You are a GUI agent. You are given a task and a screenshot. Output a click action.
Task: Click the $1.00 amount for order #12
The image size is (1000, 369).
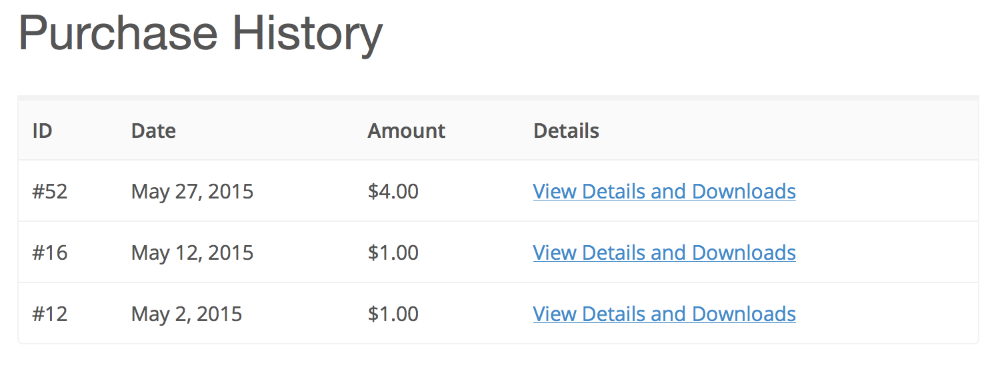393,314
